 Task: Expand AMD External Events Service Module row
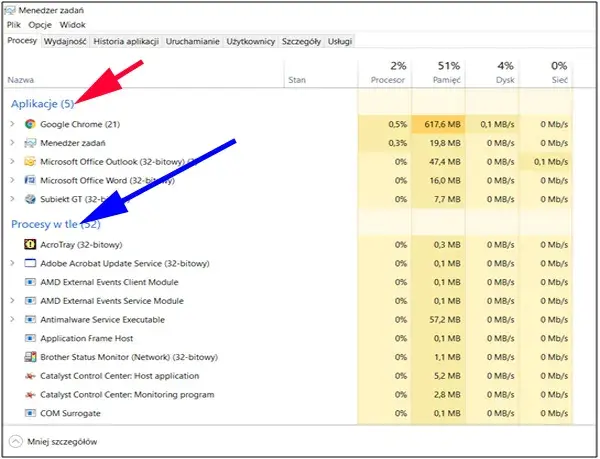click(12, 301)
